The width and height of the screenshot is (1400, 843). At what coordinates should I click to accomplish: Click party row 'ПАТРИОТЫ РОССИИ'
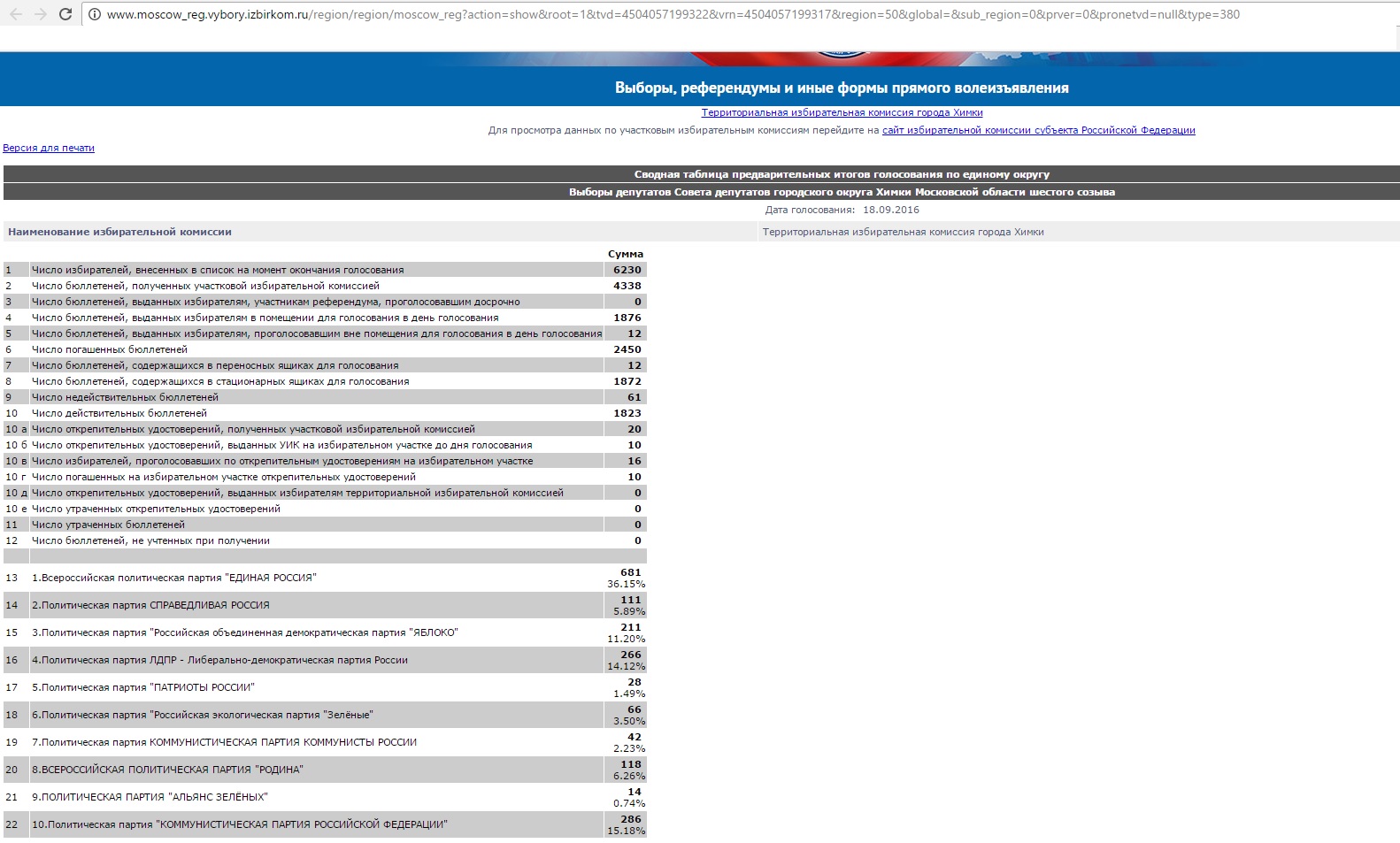point(143,687)
